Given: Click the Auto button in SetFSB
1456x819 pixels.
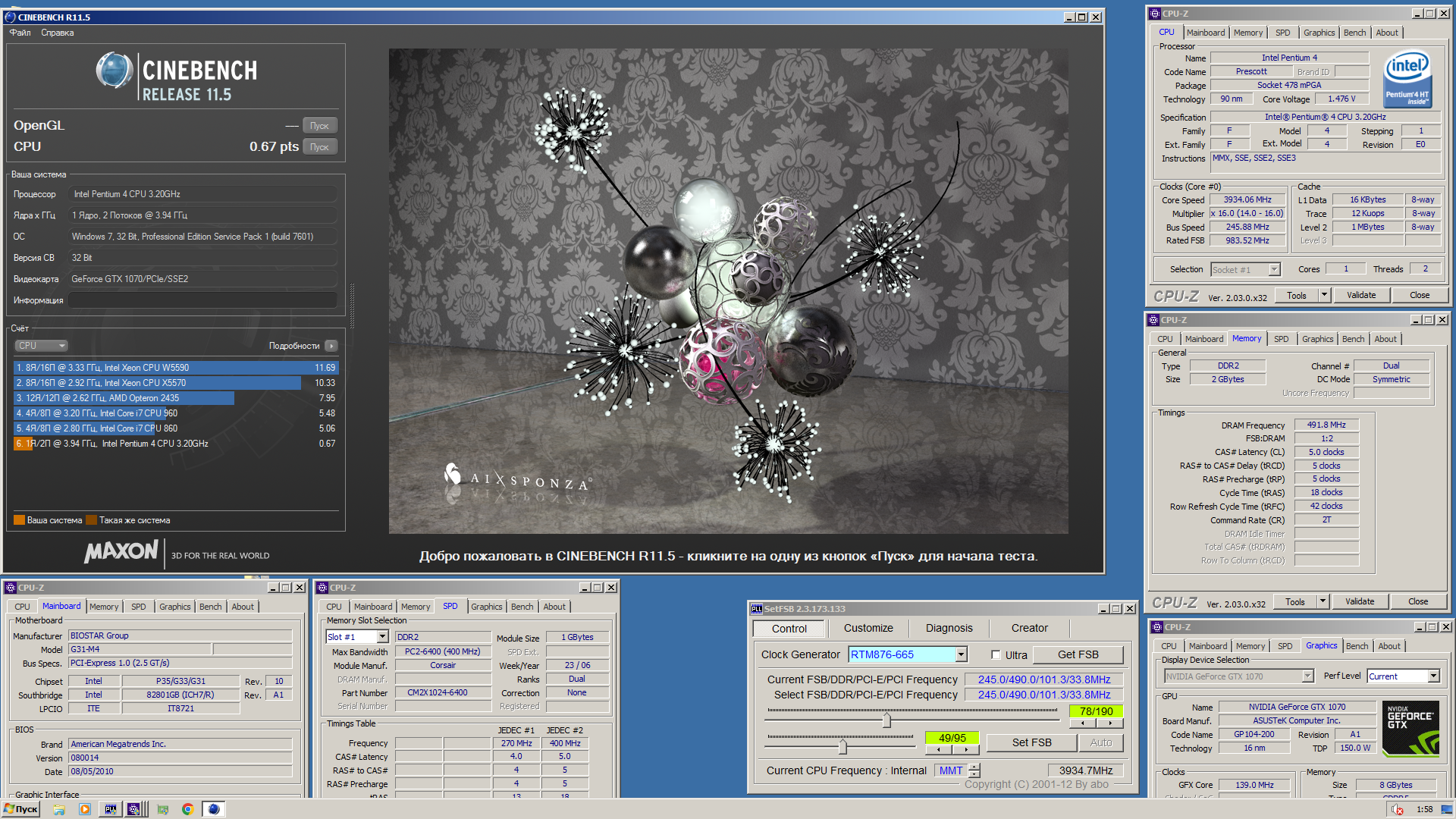Looking at the screenshot, I should click(x=1100, y=742).
